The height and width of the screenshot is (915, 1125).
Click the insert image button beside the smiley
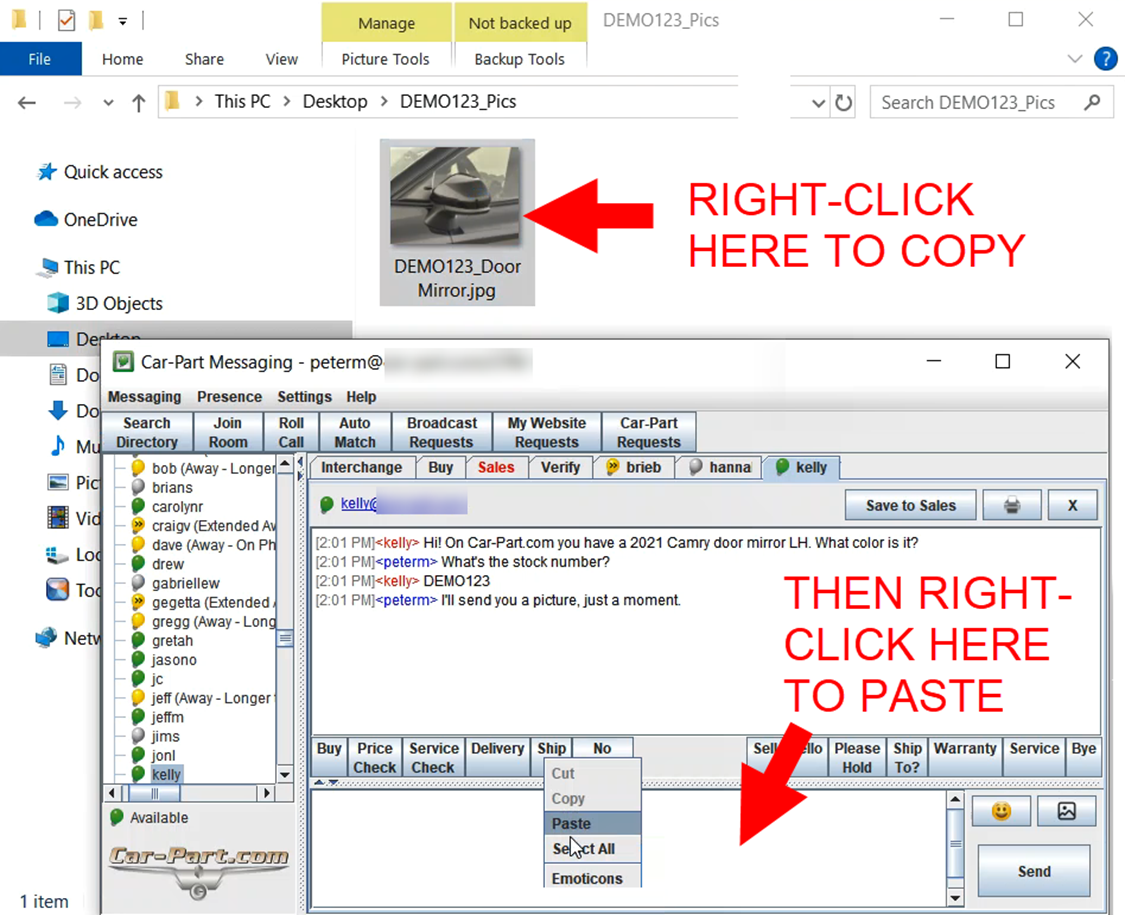pos(1067,811)
